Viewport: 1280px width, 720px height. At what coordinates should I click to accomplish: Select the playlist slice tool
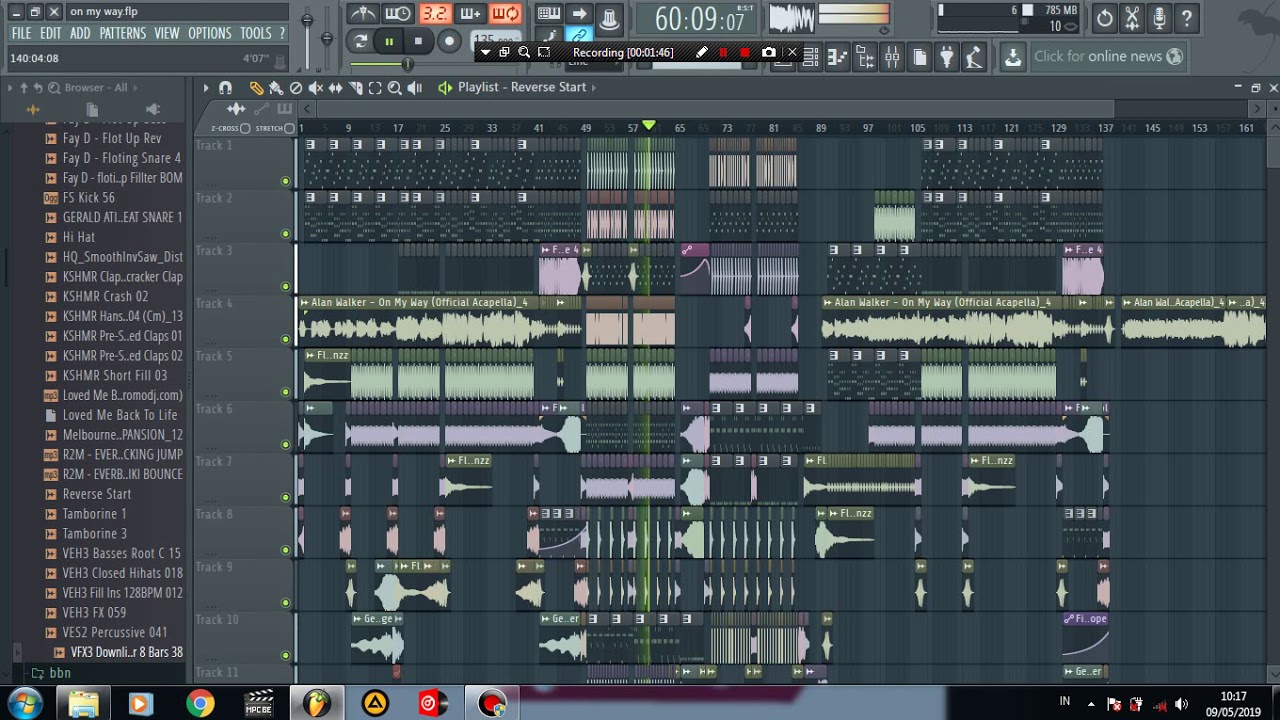[x=355, y=88]
